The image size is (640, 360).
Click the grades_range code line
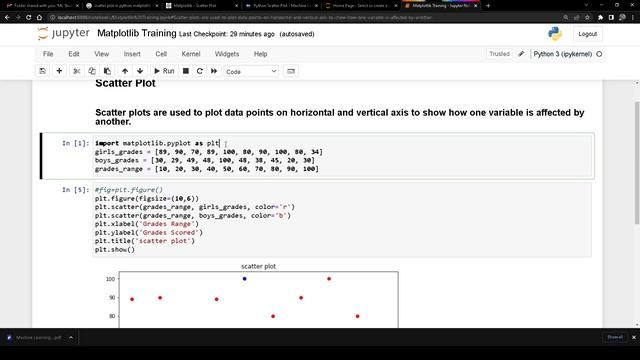tap(207, 169)
